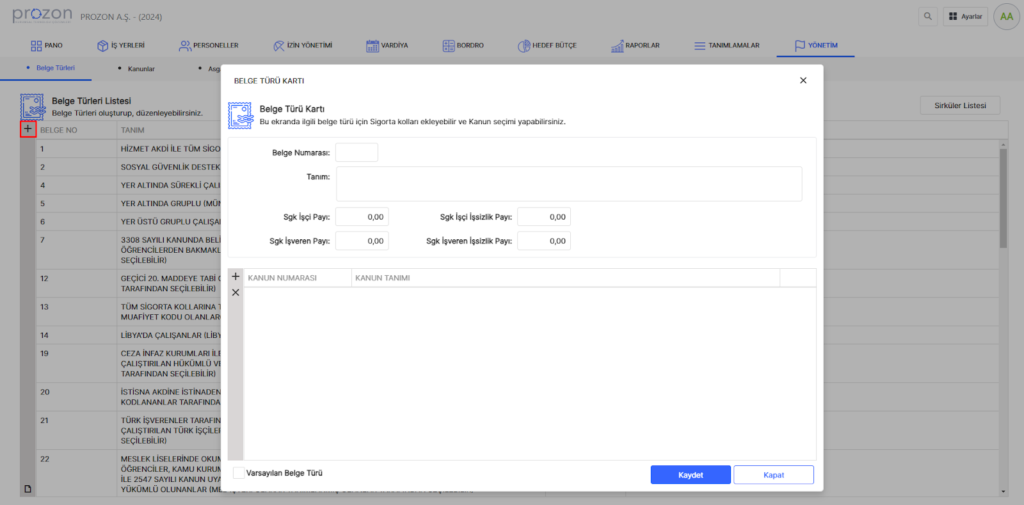This screenshot has height=505, width=1024.
Task: Click the AA user avatar
Action: (1006, 17)
